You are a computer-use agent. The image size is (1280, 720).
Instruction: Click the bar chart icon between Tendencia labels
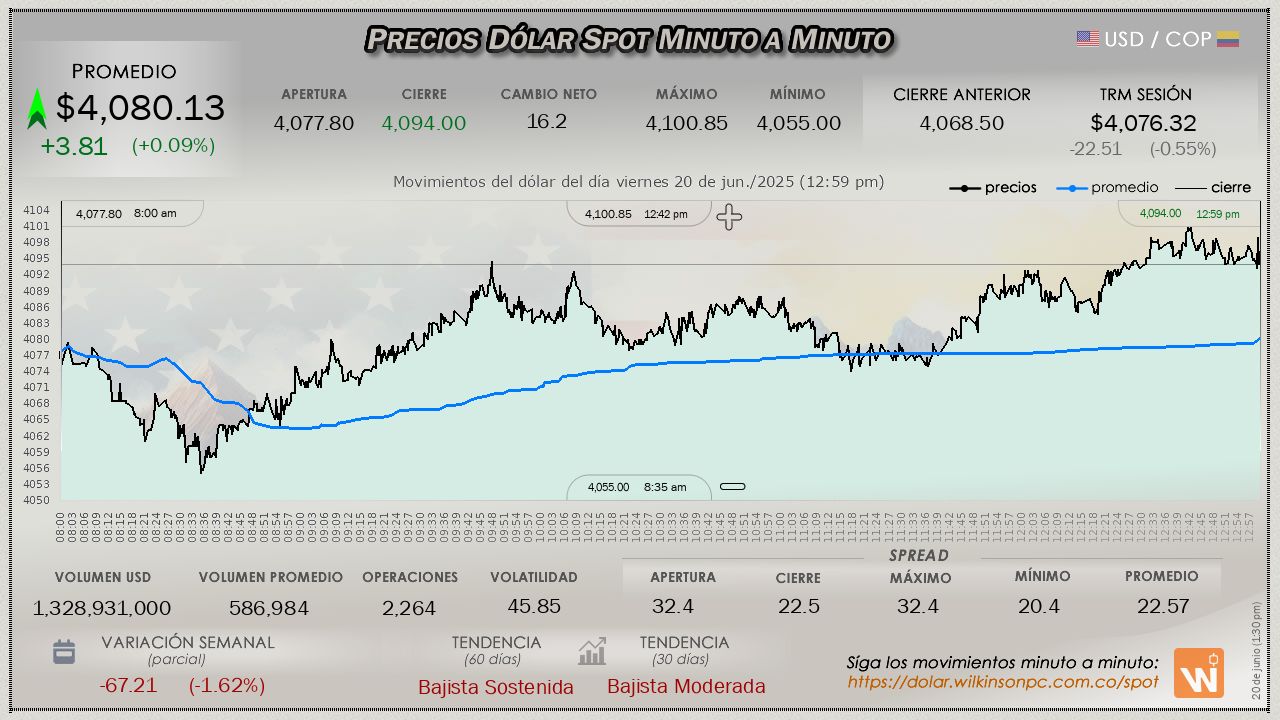tap(592, 652)
